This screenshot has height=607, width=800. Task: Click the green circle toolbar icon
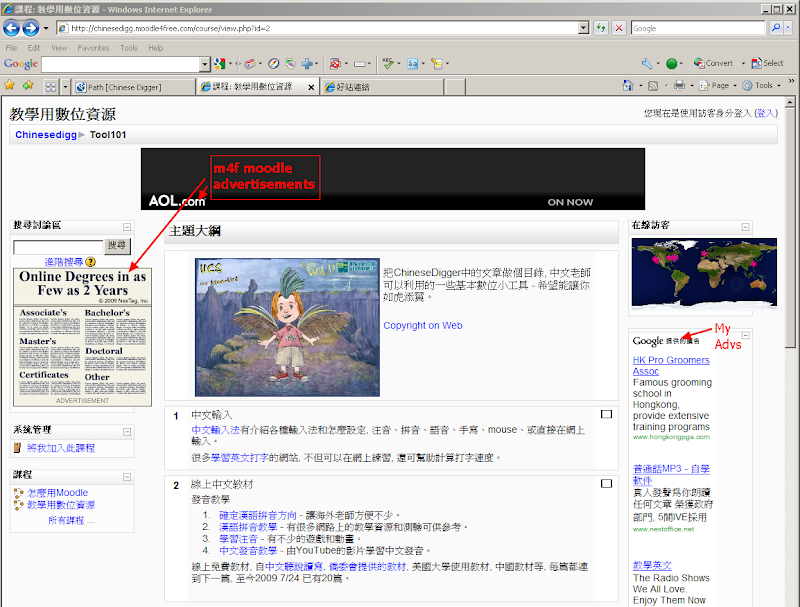pyautogui.click(x=671, y=63)
